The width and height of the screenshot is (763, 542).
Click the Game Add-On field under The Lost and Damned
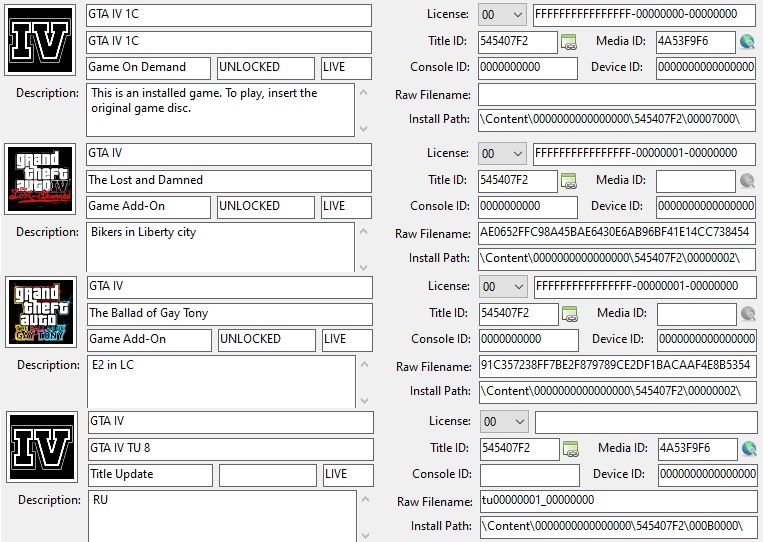[x=148, y=207]
